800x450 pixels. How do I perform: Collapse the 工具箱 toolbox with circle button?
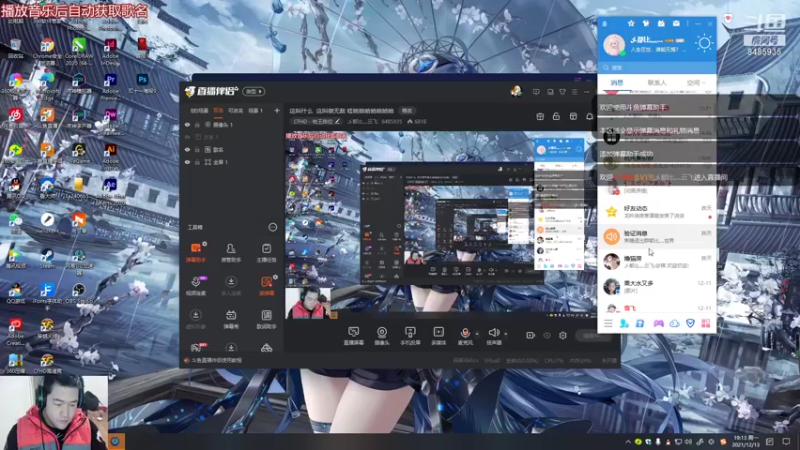pos(273,227)
